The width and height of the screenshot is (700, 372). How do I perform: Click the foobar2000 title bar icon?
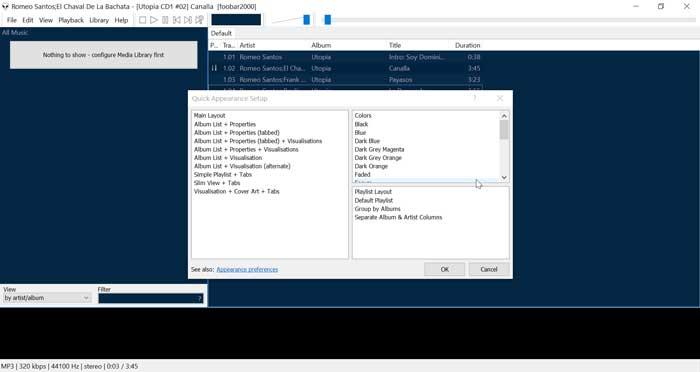(5, 7)
